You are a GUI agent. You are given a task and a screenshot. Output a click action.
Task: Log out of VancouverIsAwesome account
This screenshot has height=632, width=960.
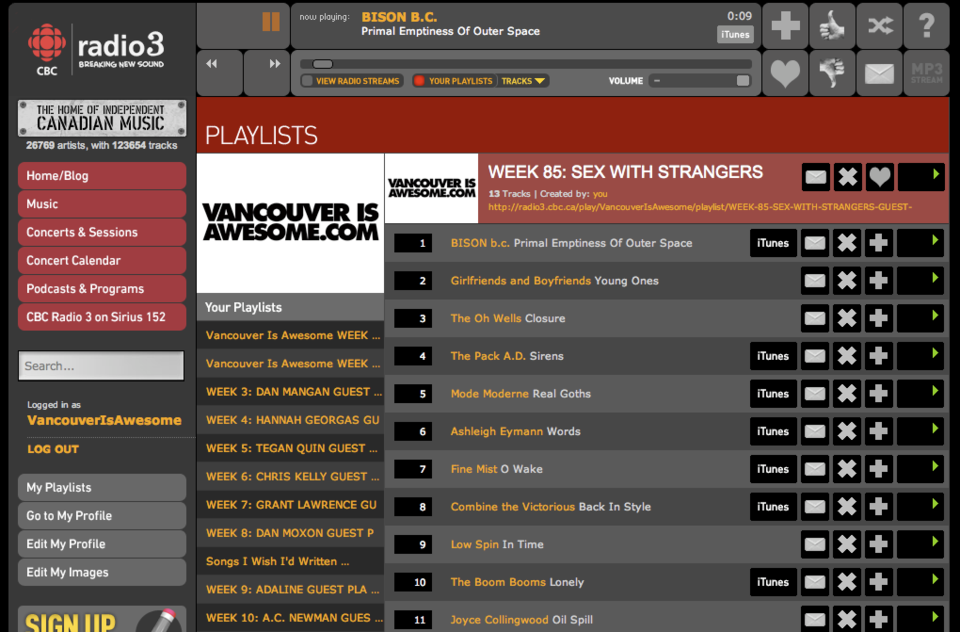[53, 449]
